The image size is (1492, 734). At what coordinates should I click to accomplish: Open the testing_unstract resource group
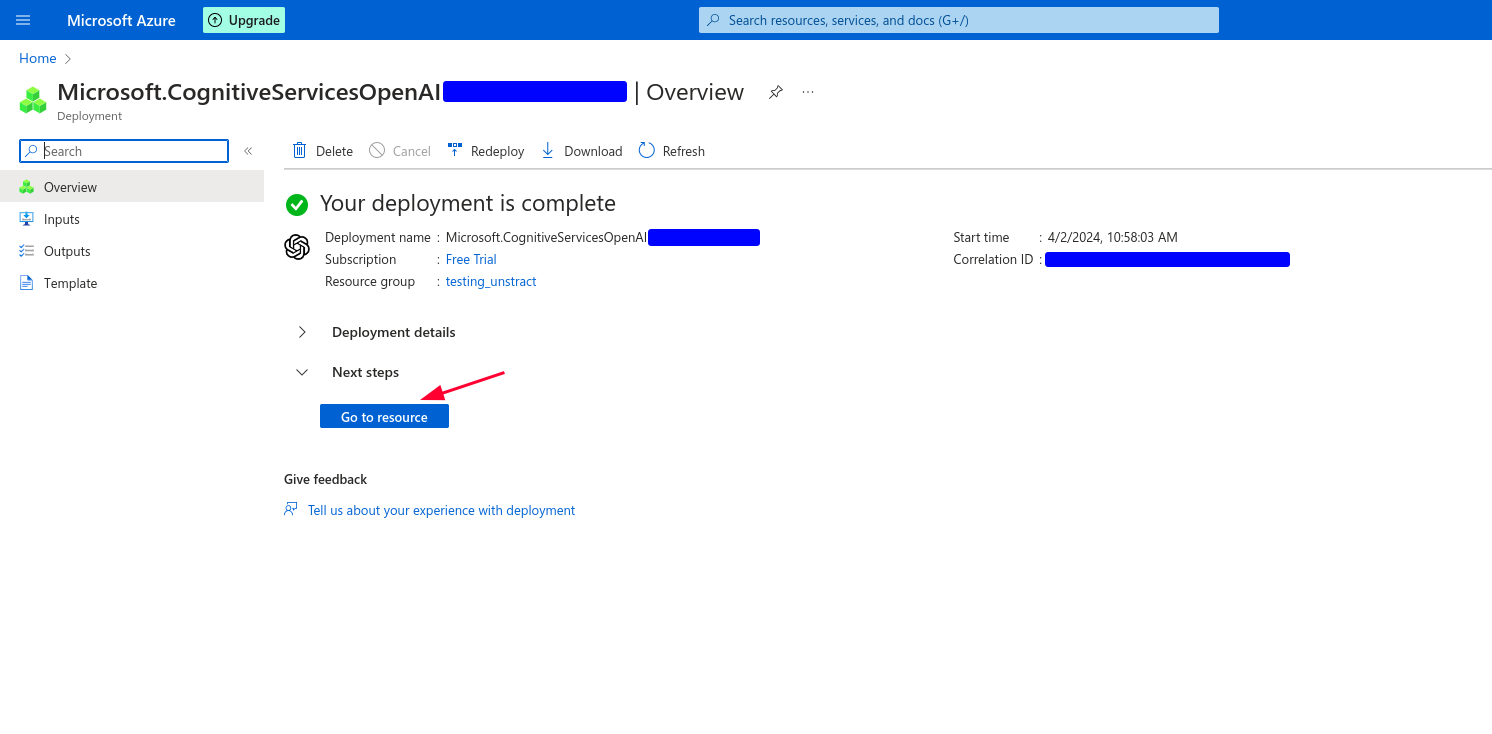point(491,281)
